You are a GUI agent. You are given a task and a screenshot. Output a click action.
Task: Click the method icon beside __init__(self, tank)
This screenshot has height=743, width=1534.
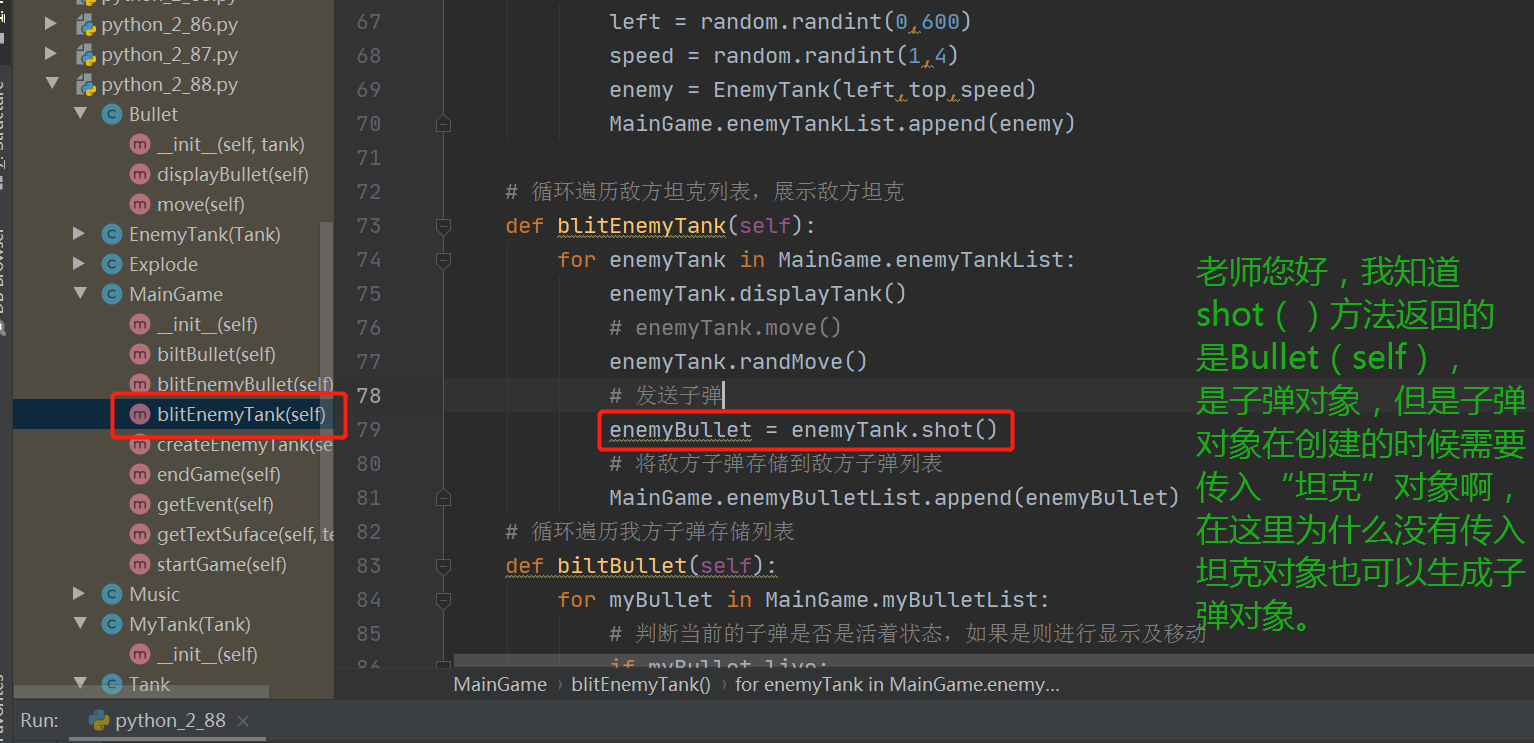(x=141, y=145)
